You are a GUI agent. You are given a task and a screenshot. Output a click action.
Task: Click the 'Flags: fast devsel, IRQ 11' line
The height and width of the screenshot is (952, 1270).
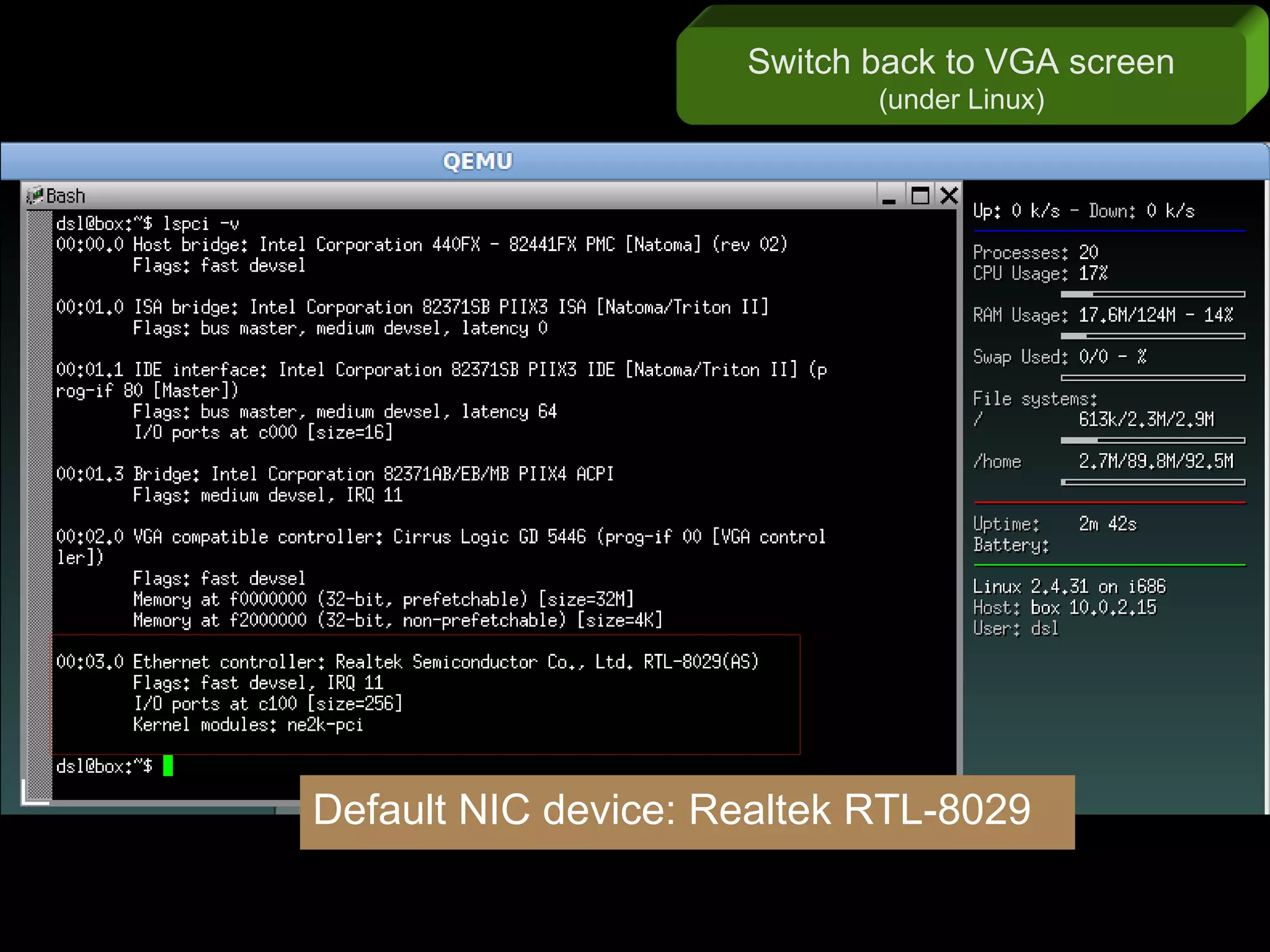[x=259, y=683]
